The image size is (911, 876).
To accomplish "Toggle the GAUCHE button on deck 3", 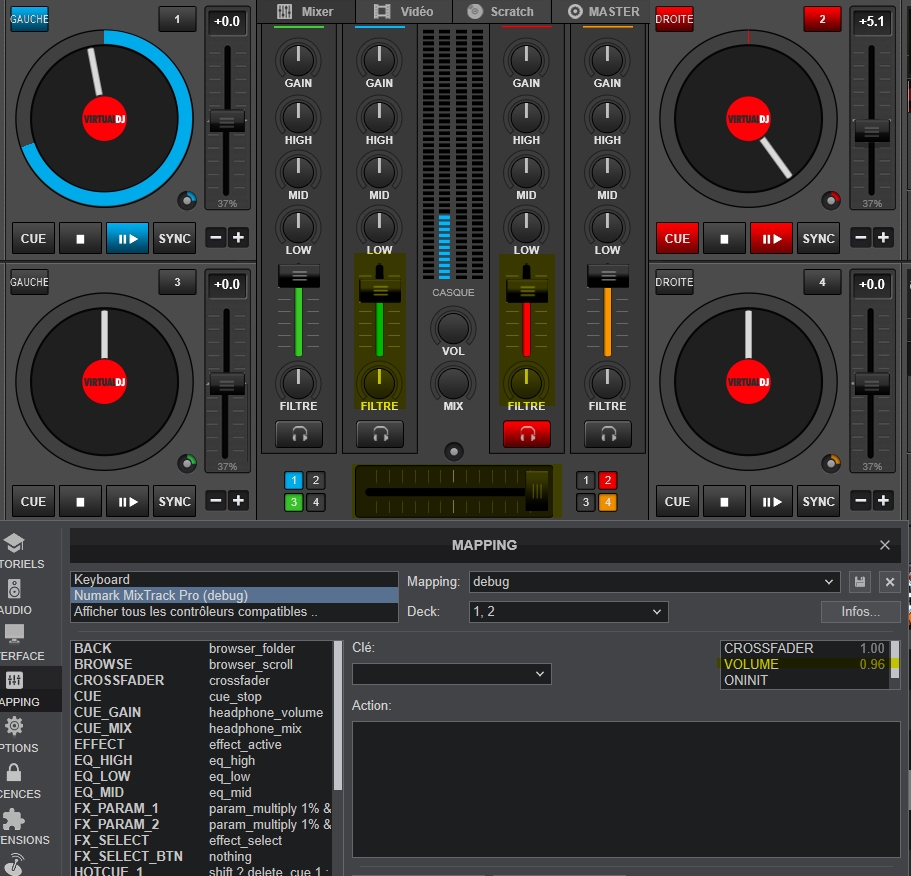I will pos(29,282).
